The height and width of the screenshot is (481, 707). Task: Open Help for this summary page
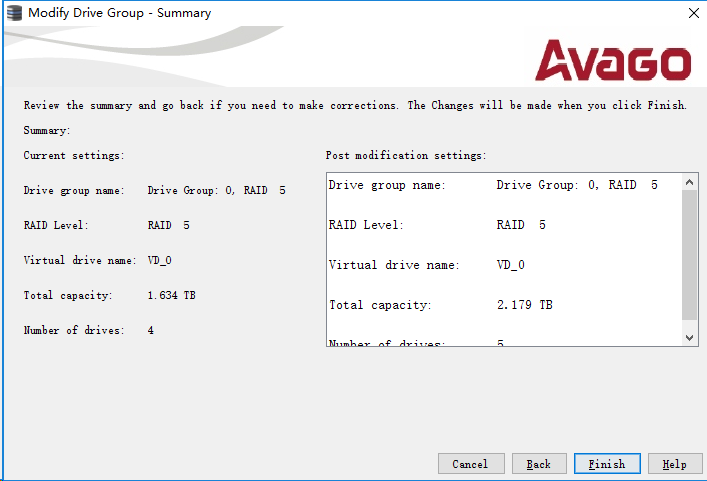coord(675,464)
